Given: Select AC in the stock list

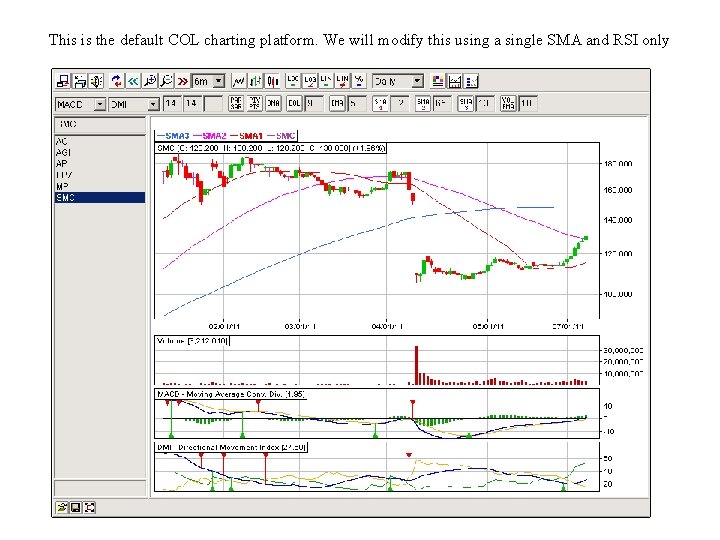Looking at the screenshot, I should [x=100, y=141].
